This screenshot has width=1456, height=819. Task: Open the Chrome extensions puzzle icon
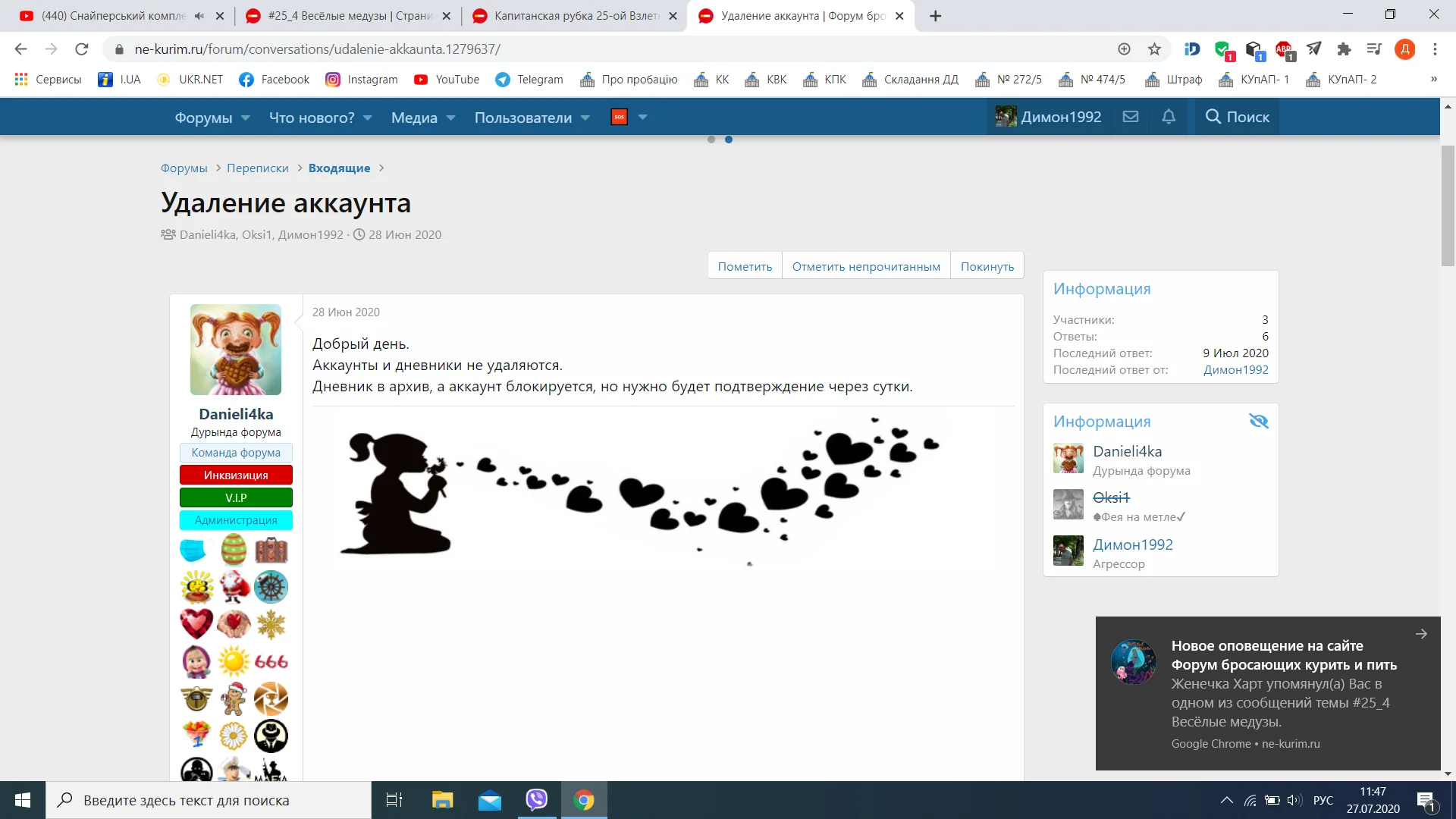point(1344,49)
